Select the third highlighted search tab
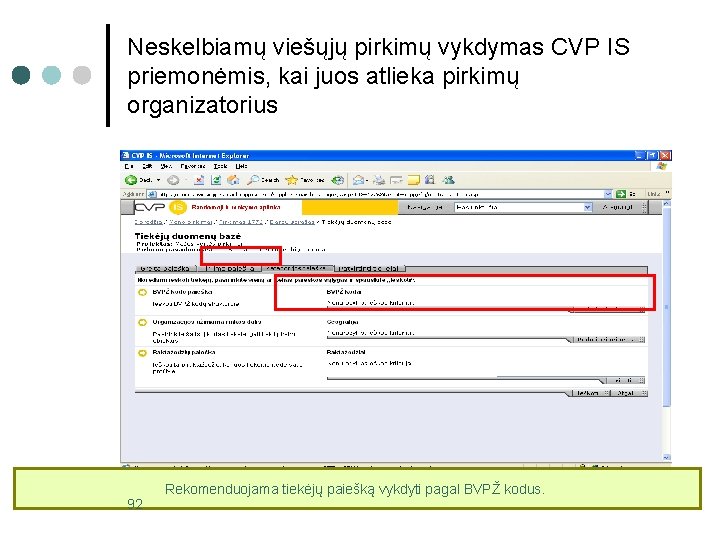The height and width of the screenshot is (540, 720). (x=297, y=268)
